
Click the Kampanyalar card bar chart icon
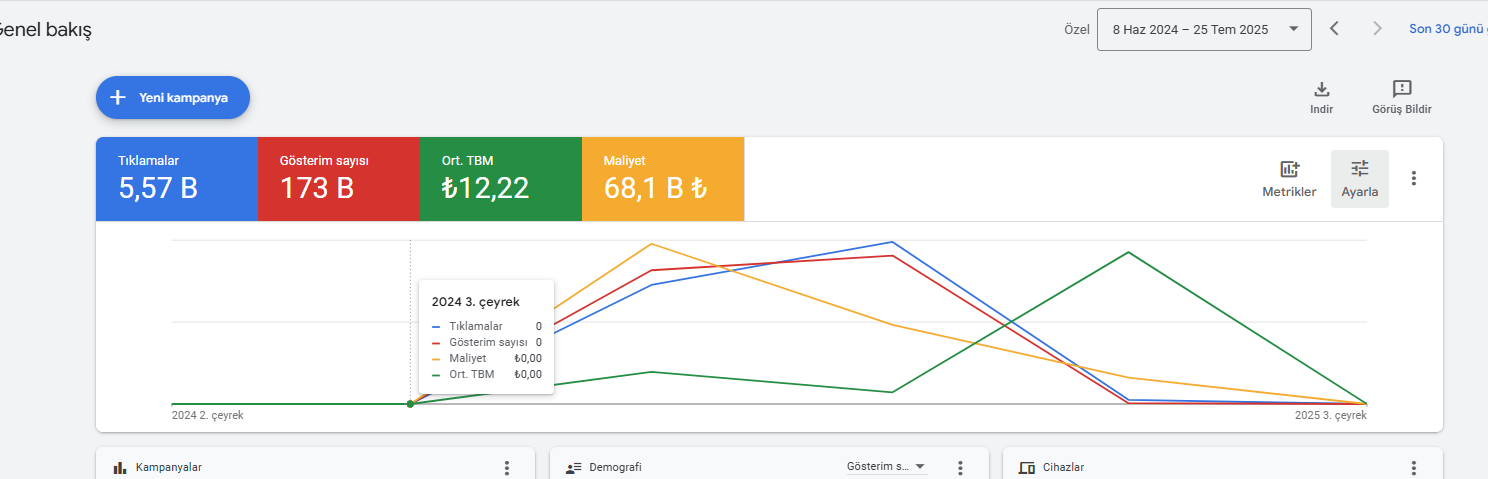pos(120,467)
